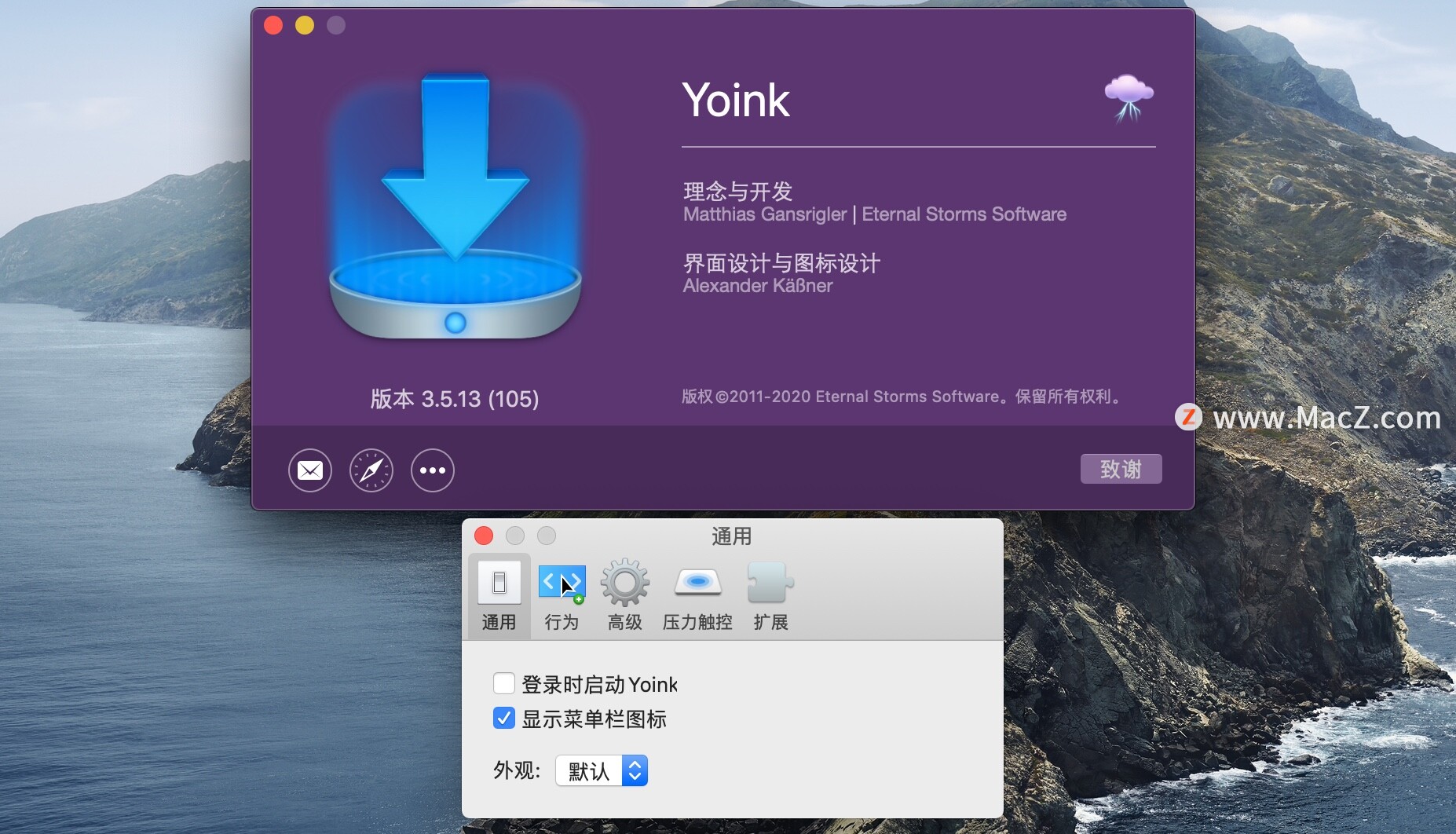Close the 通用 preferences window

484,536
